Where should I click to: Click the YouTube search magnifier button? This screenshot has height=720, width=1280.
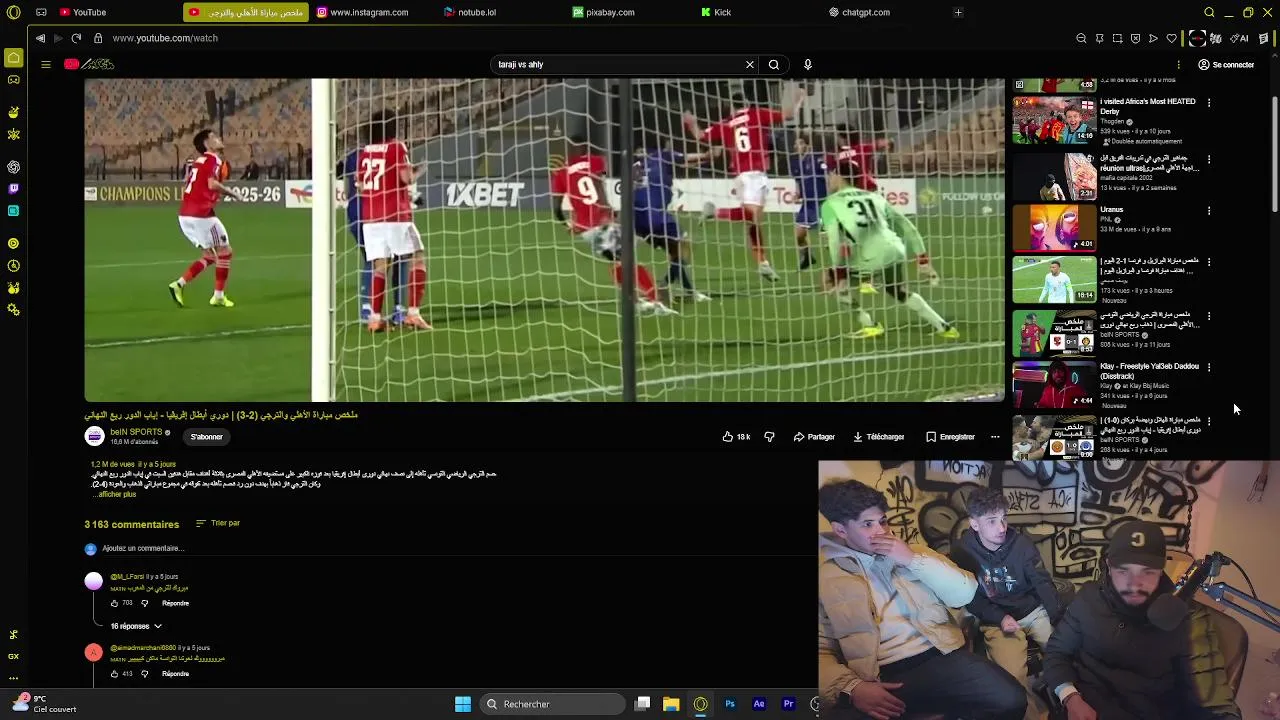(774, 64)
